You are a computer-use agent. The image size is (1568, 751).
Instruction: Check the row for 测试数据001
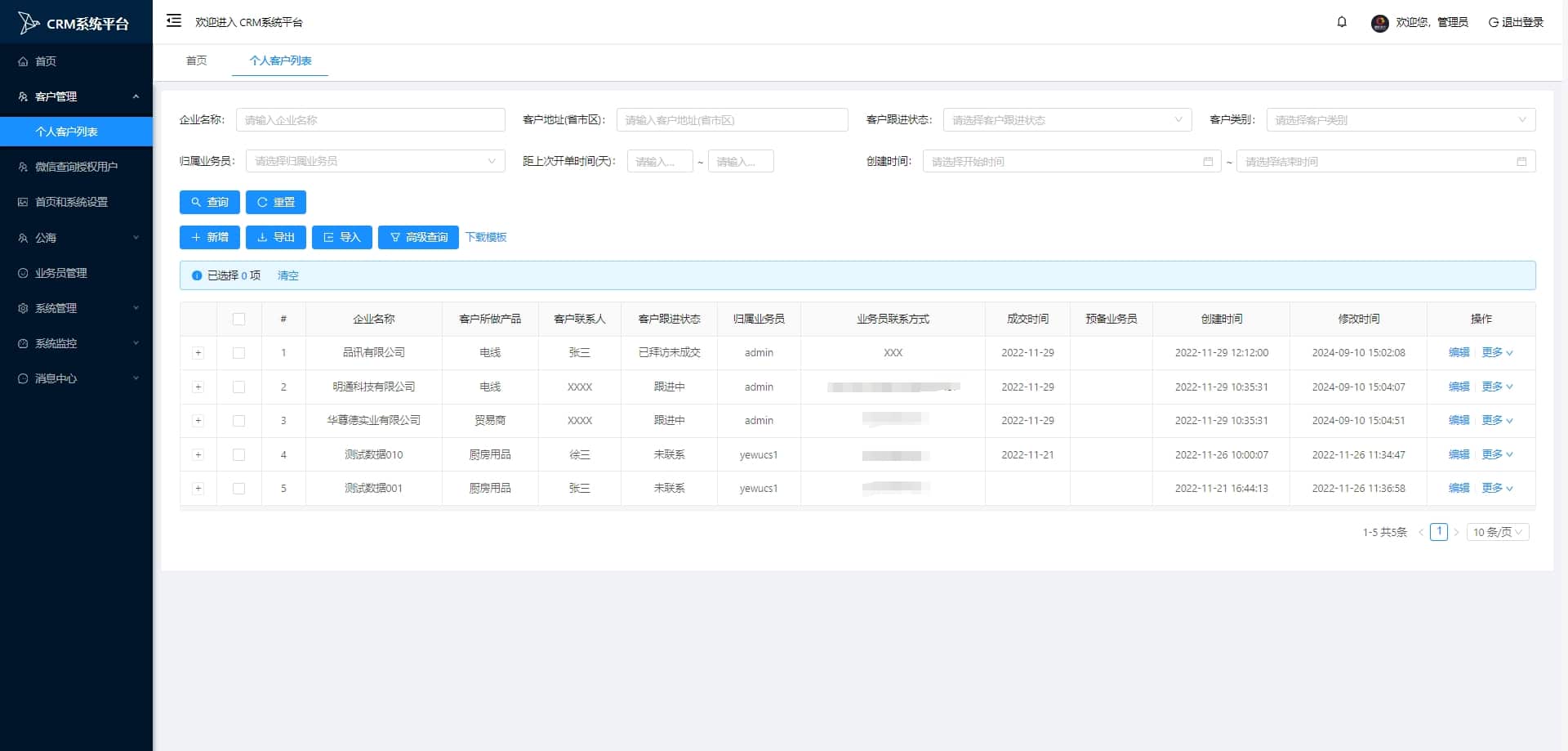click(238, 489)
